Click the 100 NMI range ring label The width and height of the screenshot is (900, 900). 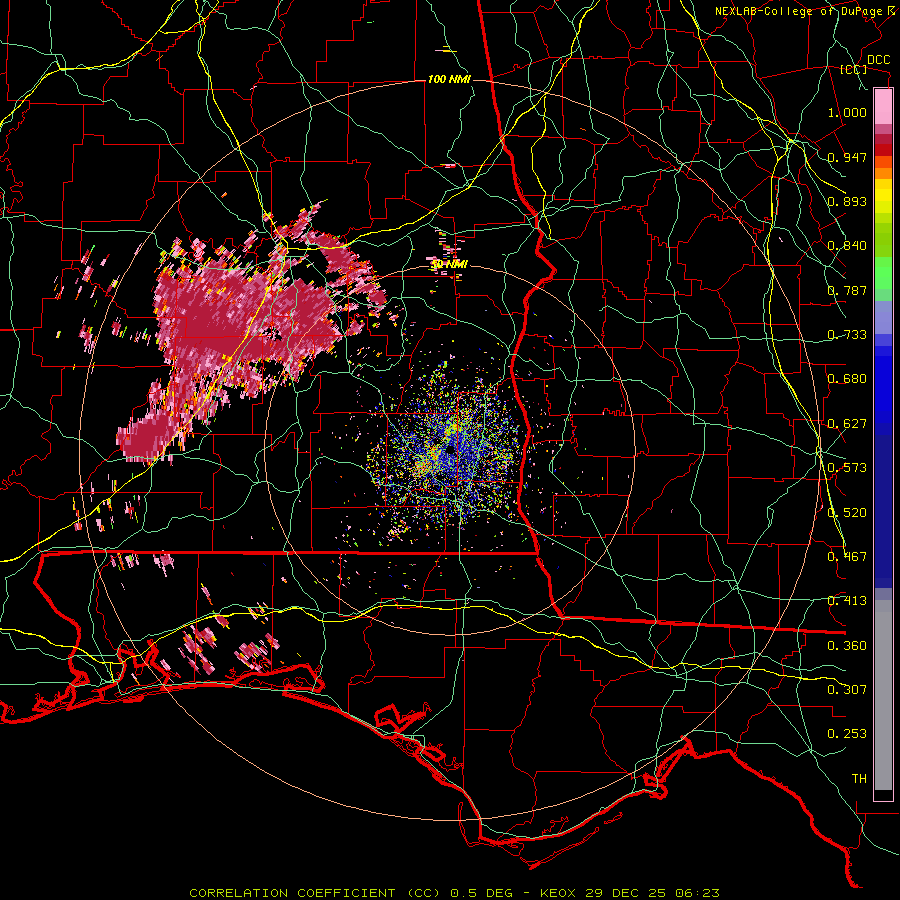point(449,79)
